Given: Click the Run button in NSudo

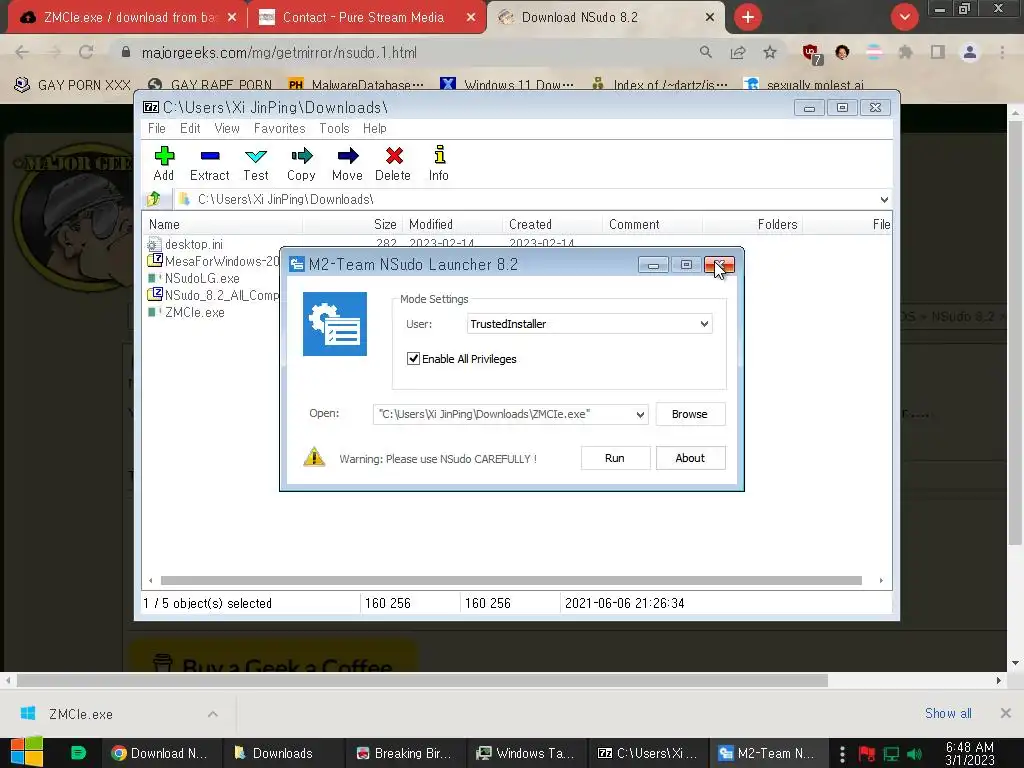Looking at the screenshot, I should [615, 458].
